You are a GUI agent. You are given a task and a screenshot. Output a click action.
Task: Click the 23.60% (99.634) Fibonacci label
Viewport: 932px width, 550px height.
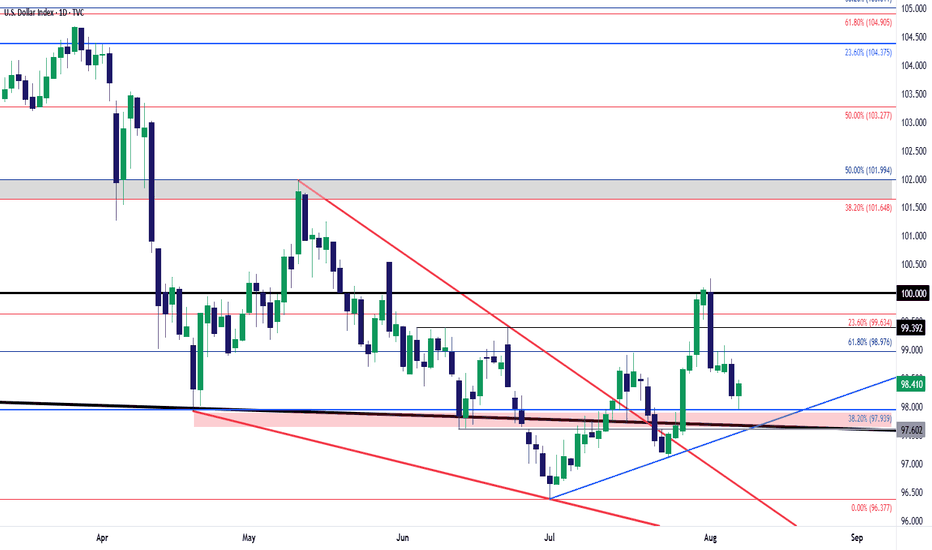(x=870, y=323)
